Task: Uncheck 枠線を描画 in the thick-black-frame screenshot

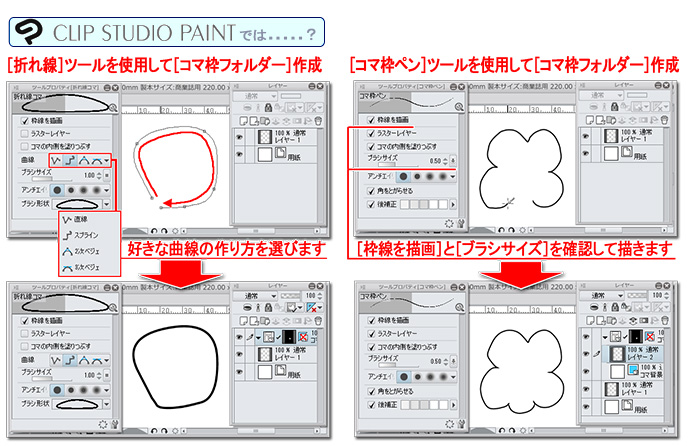Action: (25, 321)
